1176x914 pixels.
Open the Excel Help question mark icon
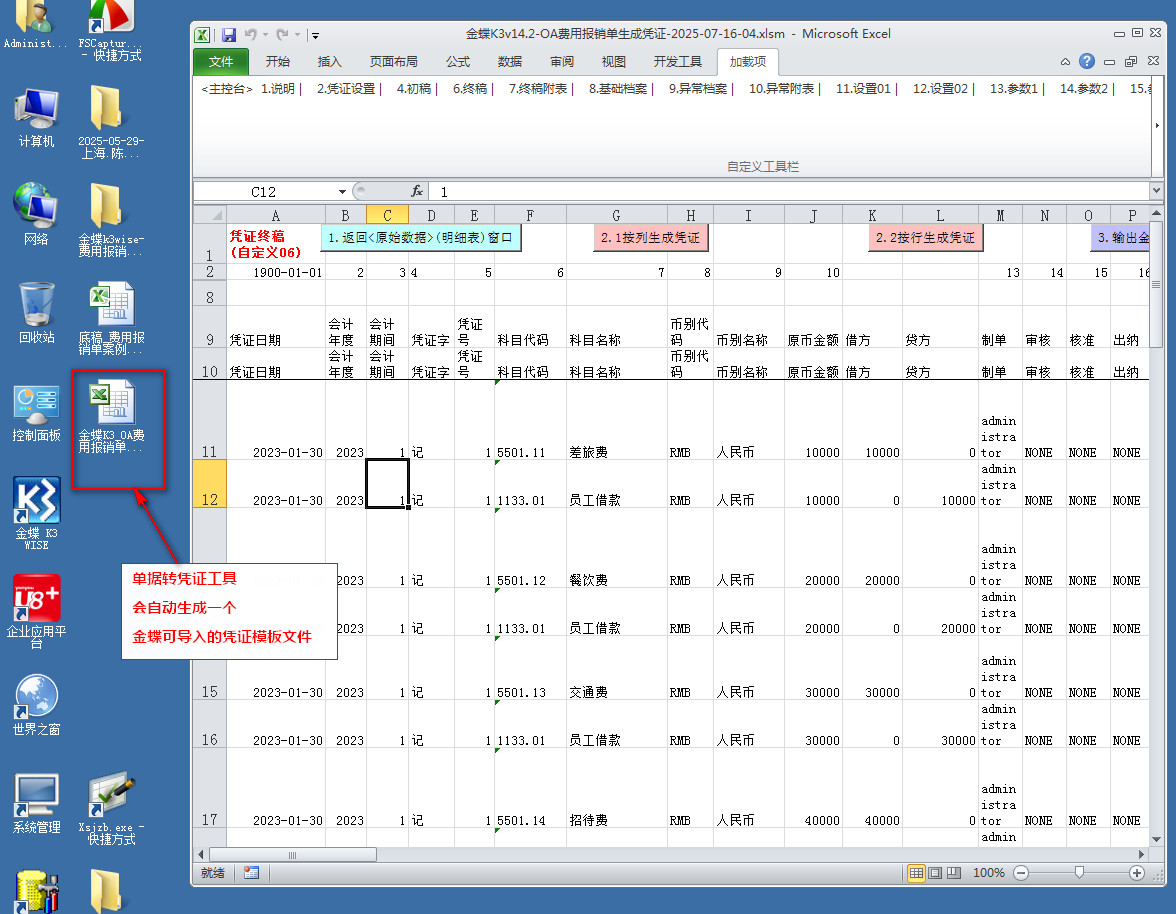coord(1086,61)
